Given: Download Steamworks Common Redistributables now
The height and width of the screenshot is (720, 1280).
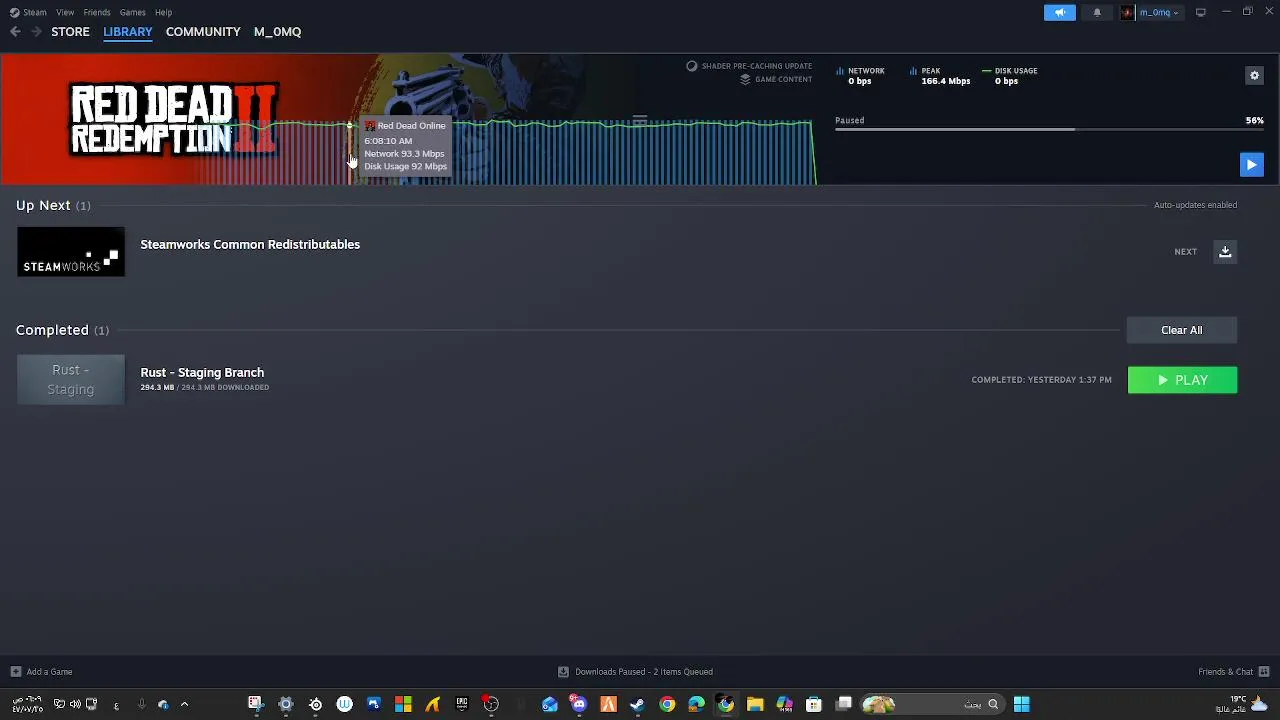Looking at the screenshot, I should point(1225,252).
